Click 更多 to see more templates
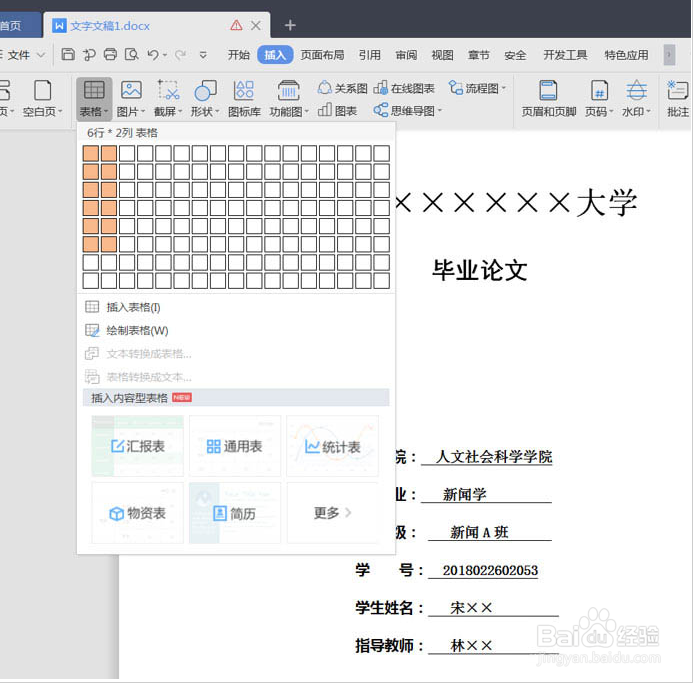This screenshot has height=683, width=700. tap(333, 513)
